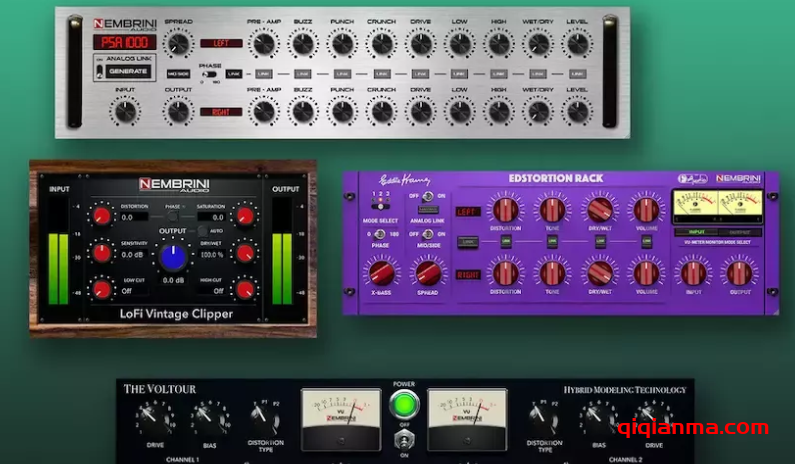
Task: Flip the Phase switch in PSA 1000
Action: 208,75
